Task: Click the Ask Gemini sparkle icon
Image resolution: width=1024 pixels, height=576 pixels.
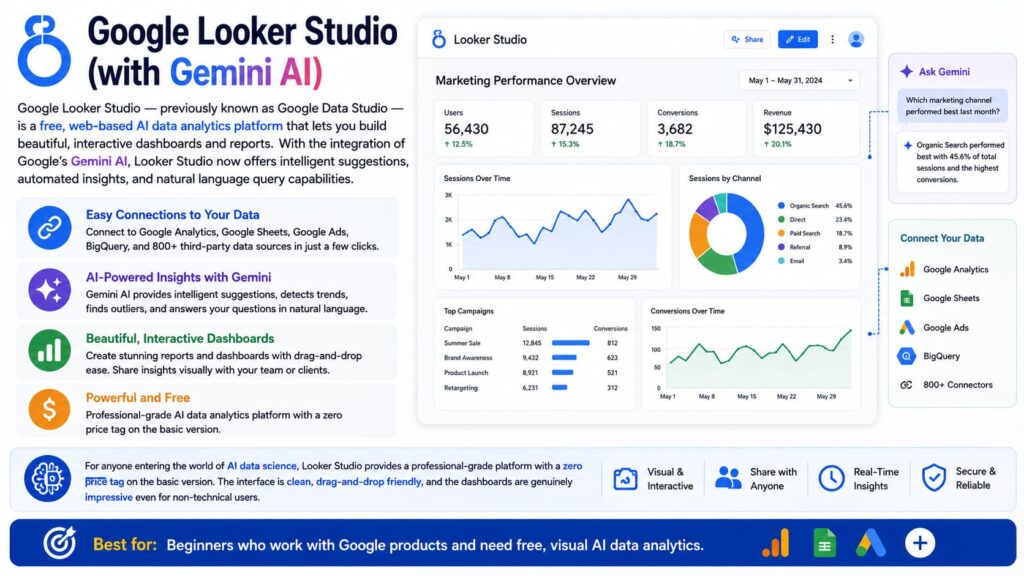Action: click(906, 71)
